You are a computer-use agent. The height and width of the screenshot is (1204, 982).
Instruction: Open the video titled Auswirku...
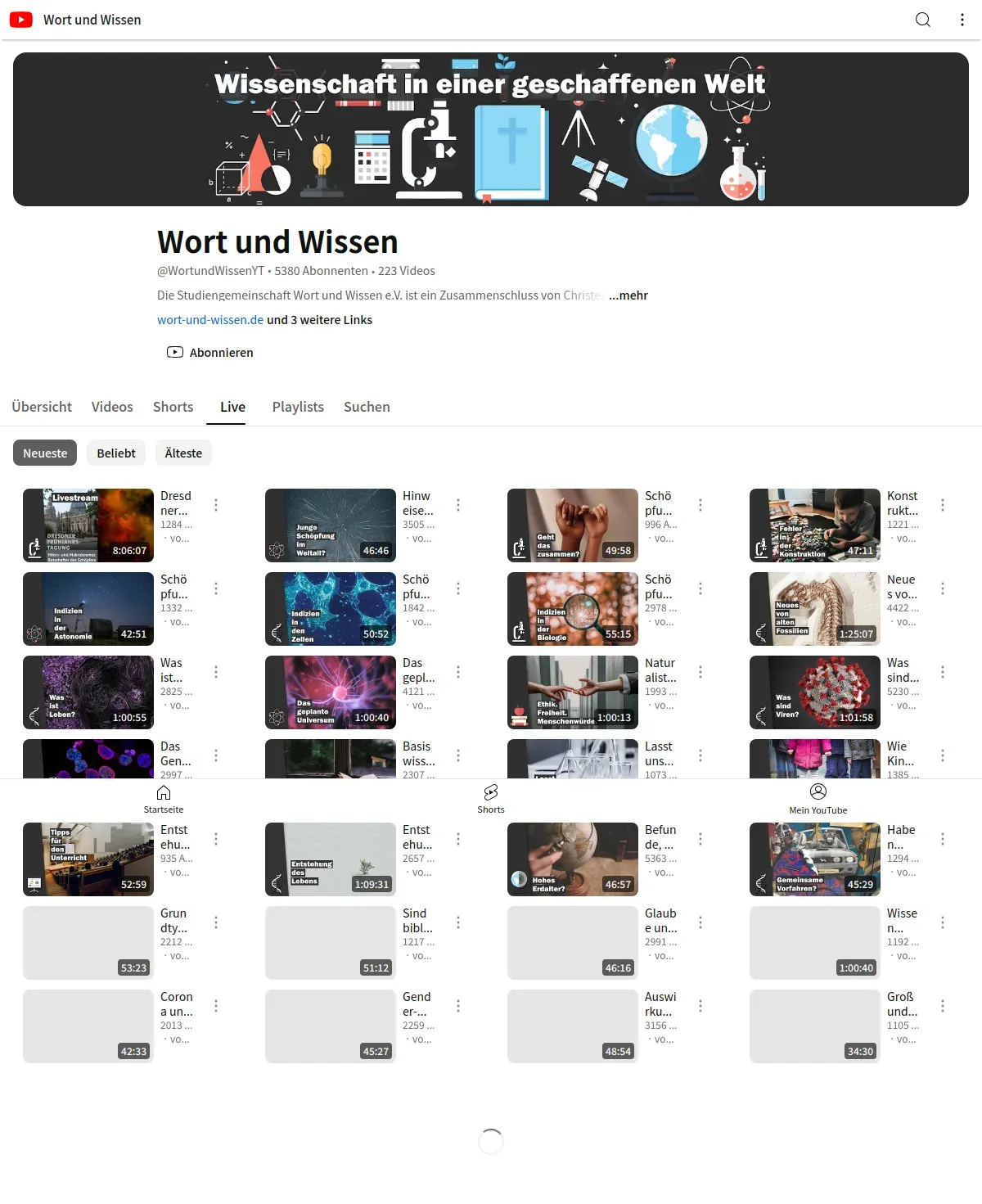(x=660, y=1004)
